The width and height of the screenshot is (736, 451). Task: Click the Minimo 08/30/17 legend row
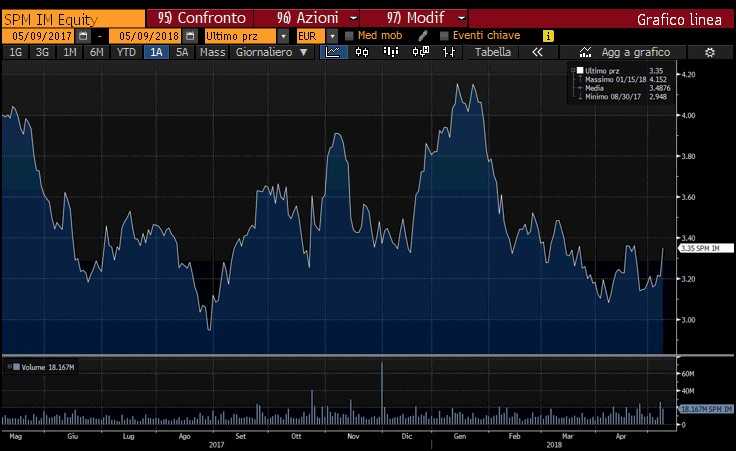click(626, 96)
